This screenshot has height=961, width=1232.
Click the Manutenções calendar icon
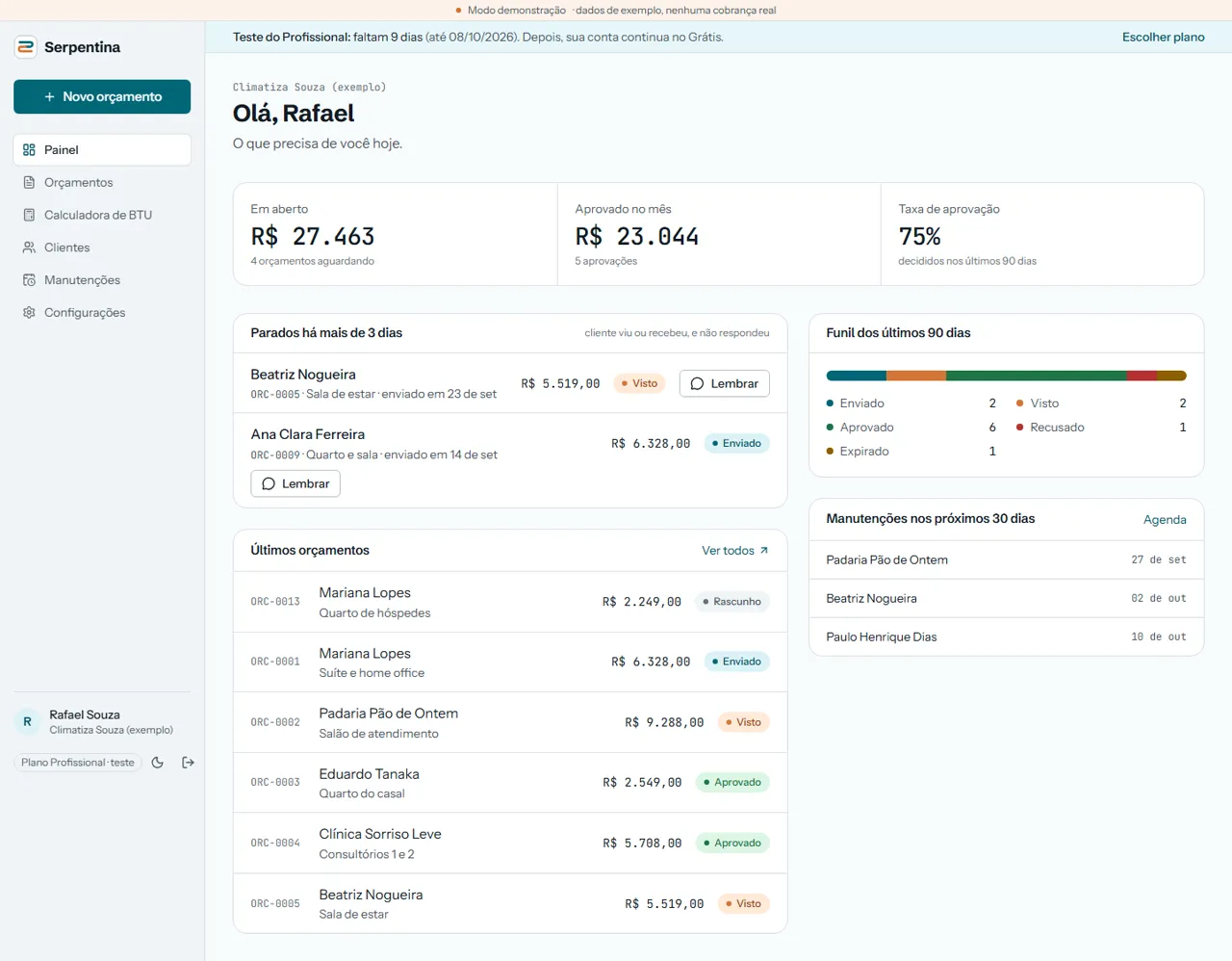tap(29, 280)
